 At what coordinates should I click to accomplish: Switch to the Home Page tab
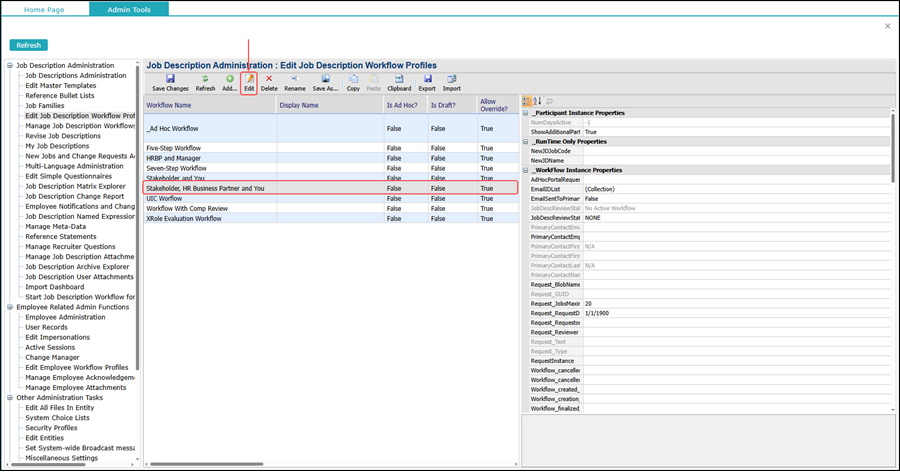(44, 9)
